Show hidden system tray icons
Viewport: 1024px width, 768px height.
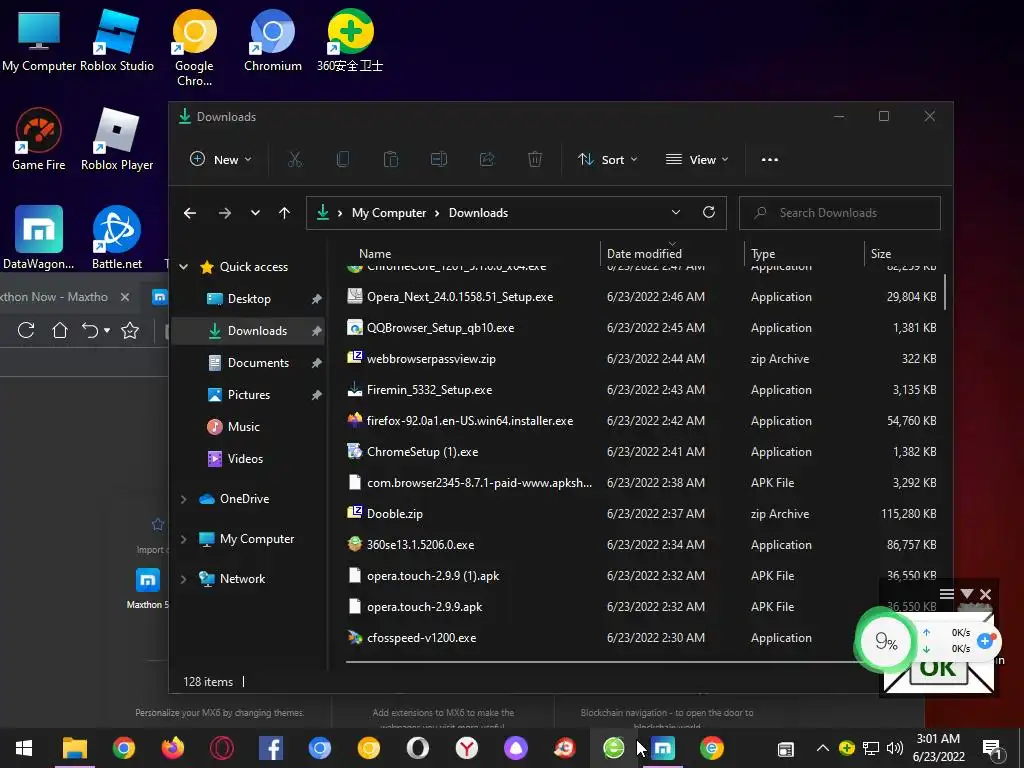click(x=823, y=748)
